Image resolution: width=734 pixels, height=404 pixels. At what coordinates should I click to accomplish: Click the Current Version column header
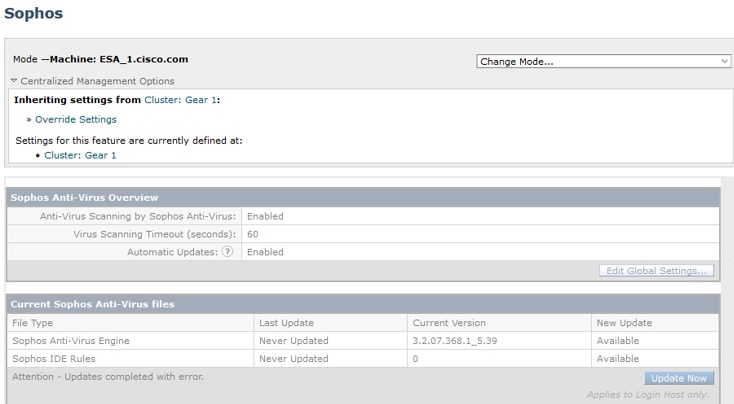tap(449, 323)
